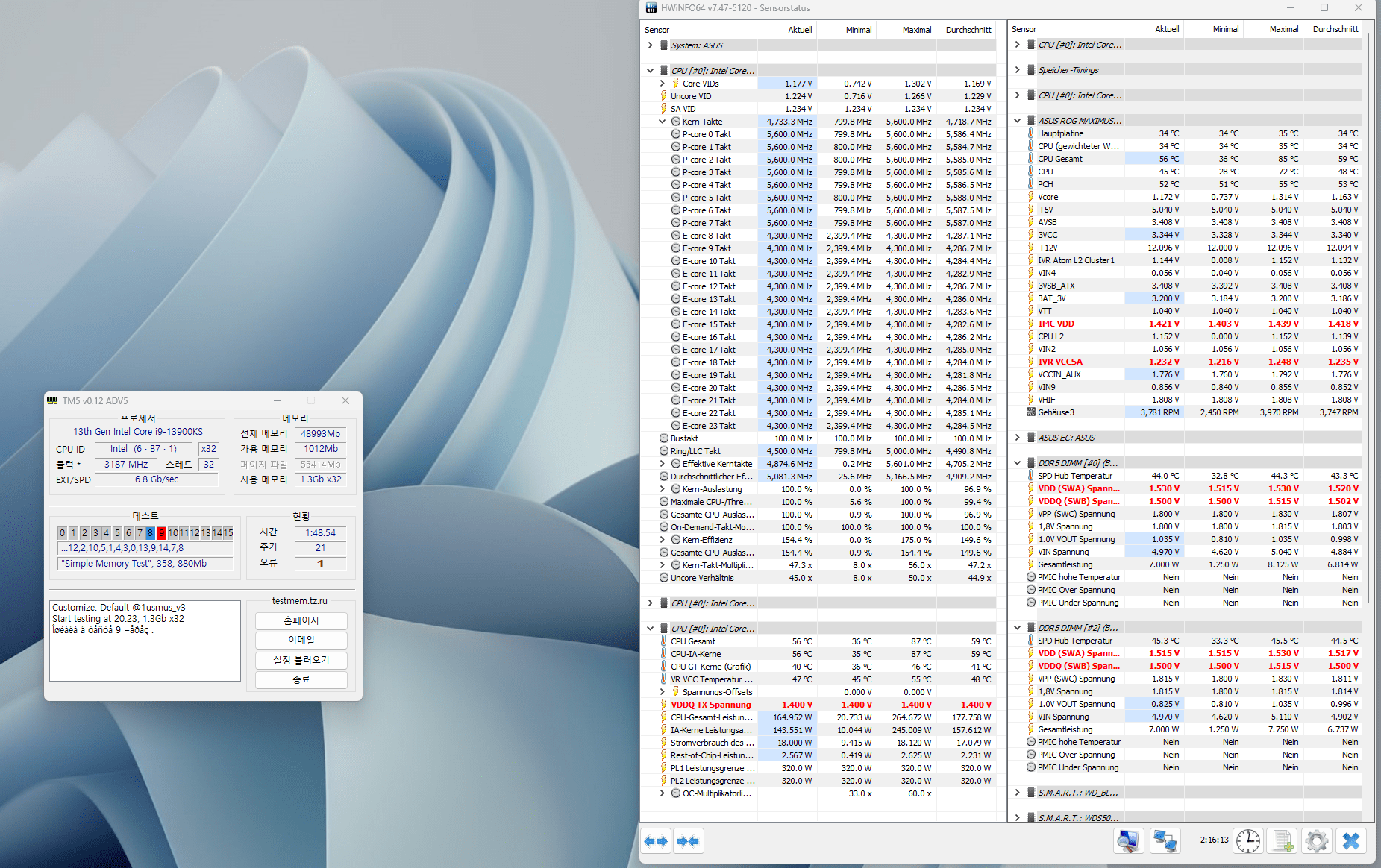Screen dimensions: 1381x868
Task: Expand the System: ASUS sensor group
Action: click(650, 45)
